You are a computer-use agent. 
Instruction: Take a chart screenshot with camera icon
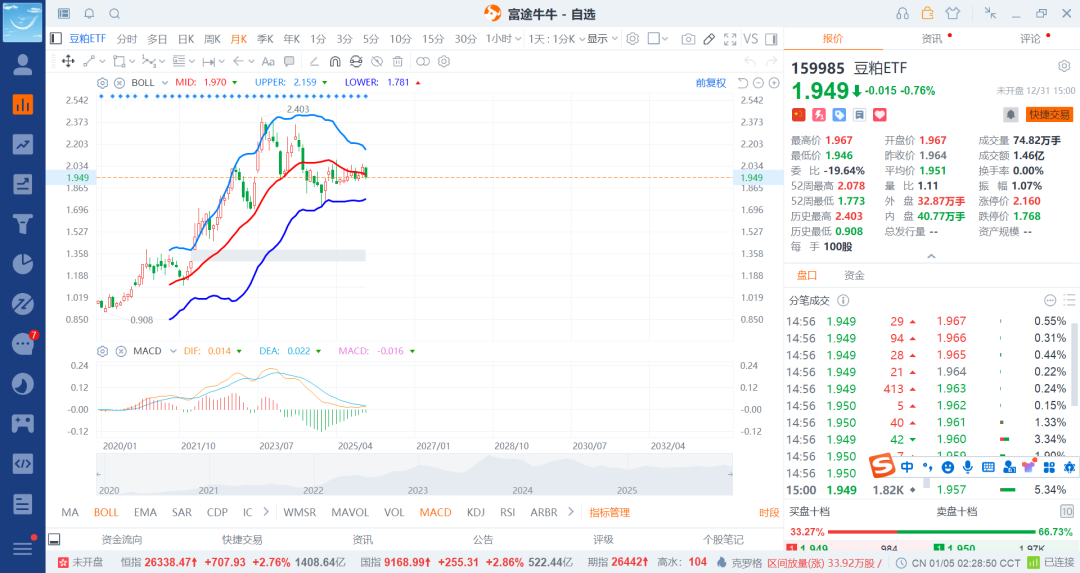click(x=688, y=39)
